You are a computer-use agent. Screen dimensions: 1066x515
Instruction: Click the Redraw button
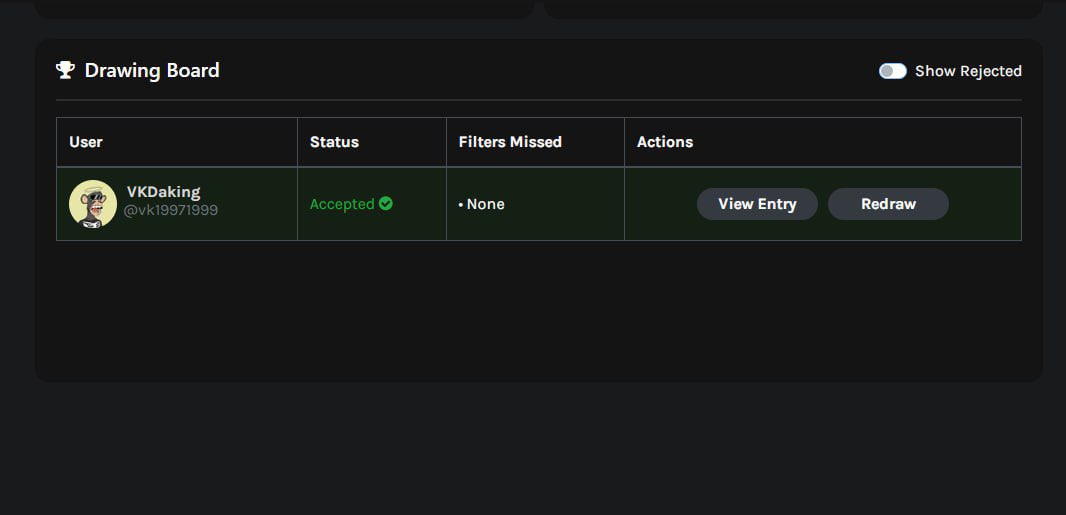tap(888, 204)
